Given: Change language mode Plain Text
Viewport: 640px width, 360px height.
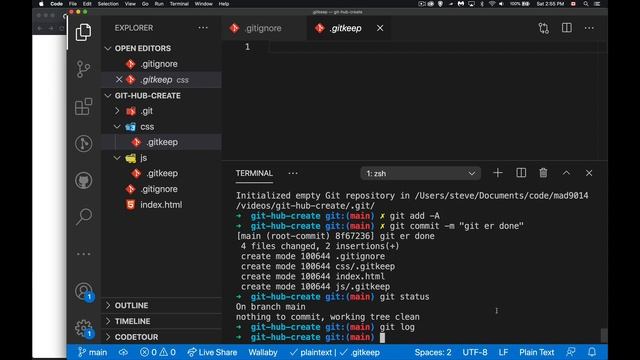Looking at the screenshot, I should [536, 352].
